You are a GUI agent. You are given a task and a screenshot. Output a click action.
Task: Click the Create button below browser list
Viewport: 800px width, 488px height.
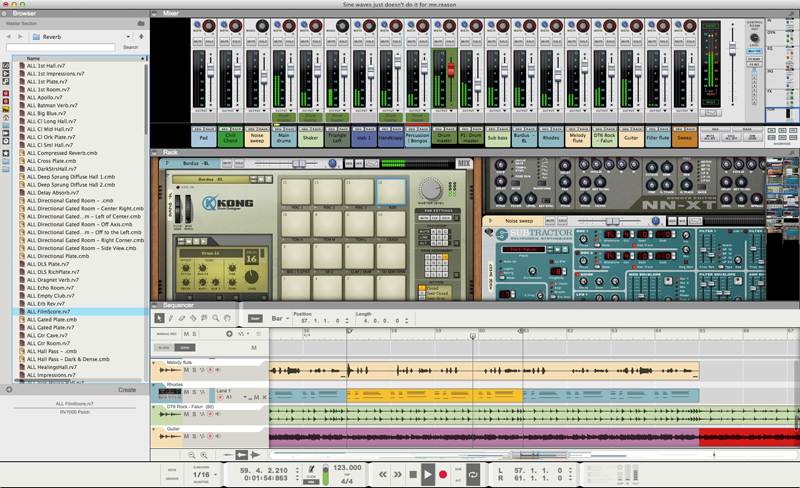(x=127, y=390)
